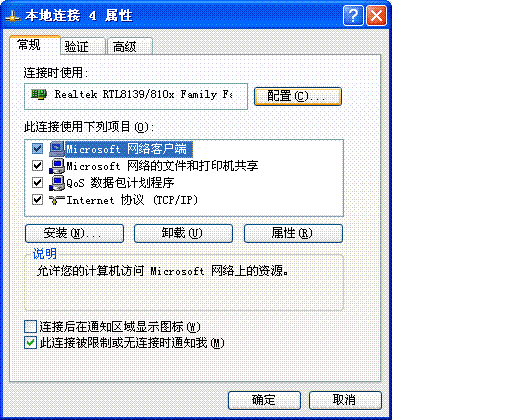Click the 安装(N)... button
Image resolution: width=512 pixels, height=420 pixels.
(x=74, y=233)
